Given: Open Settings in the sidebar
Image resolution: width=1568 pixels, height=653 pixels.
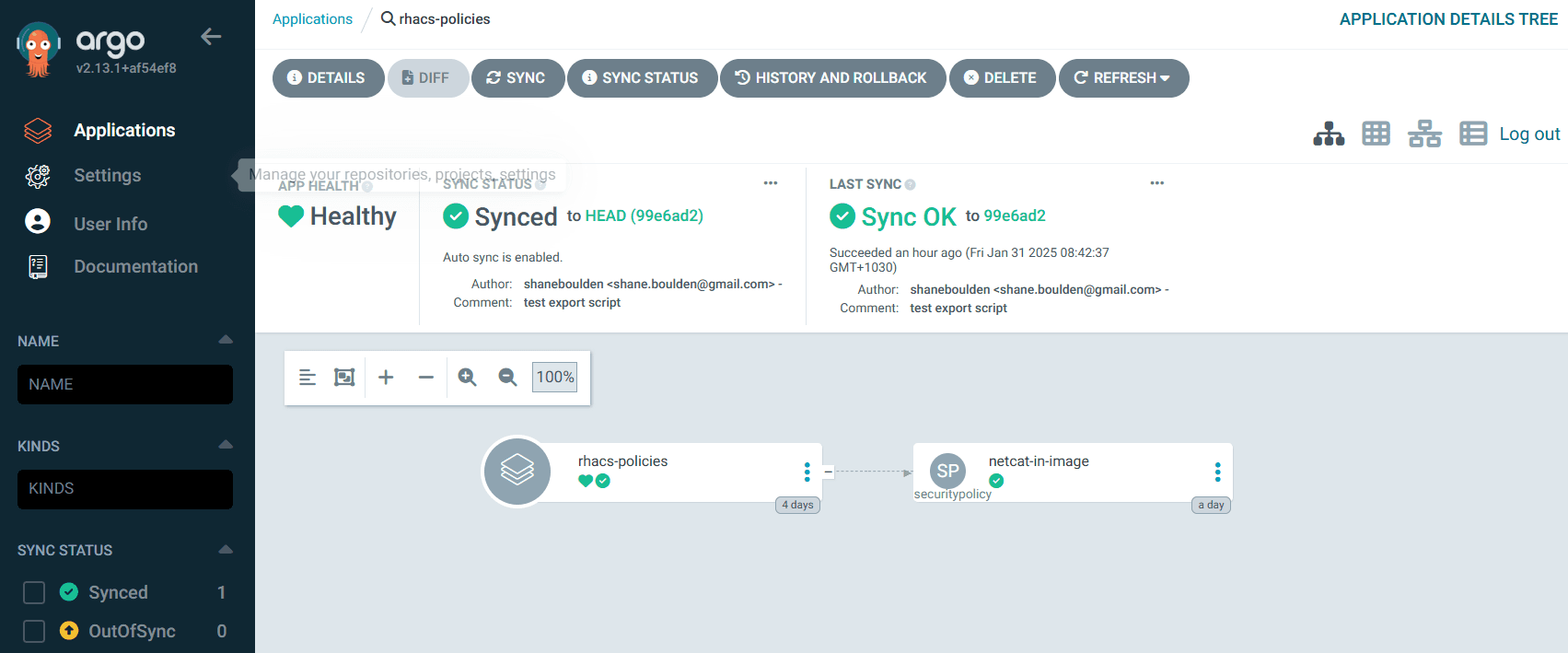Looking at the screenshot, I should point(108,175).
